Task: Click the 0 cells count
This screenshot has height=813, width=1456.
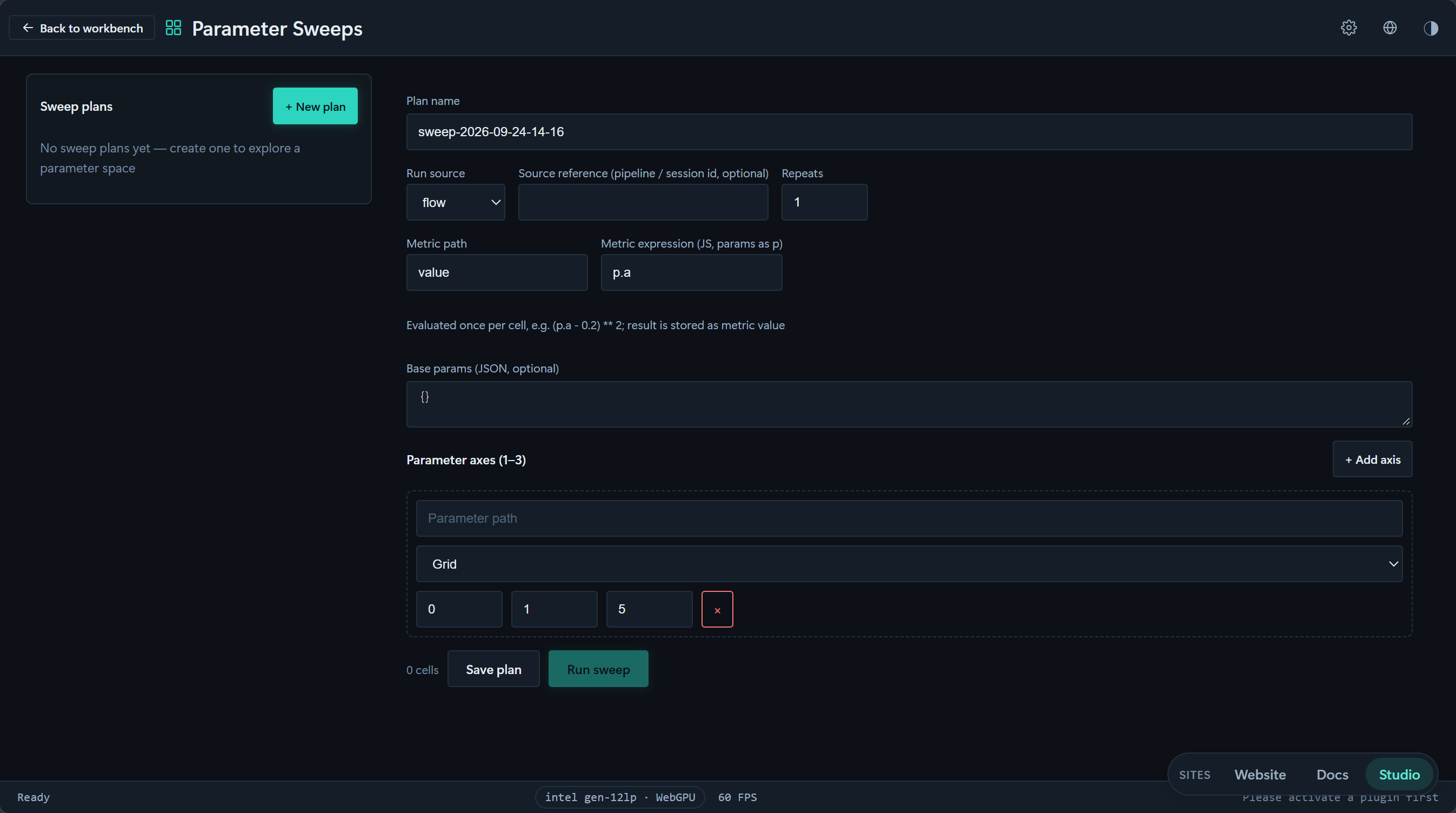Action: (x=422, y=669)
